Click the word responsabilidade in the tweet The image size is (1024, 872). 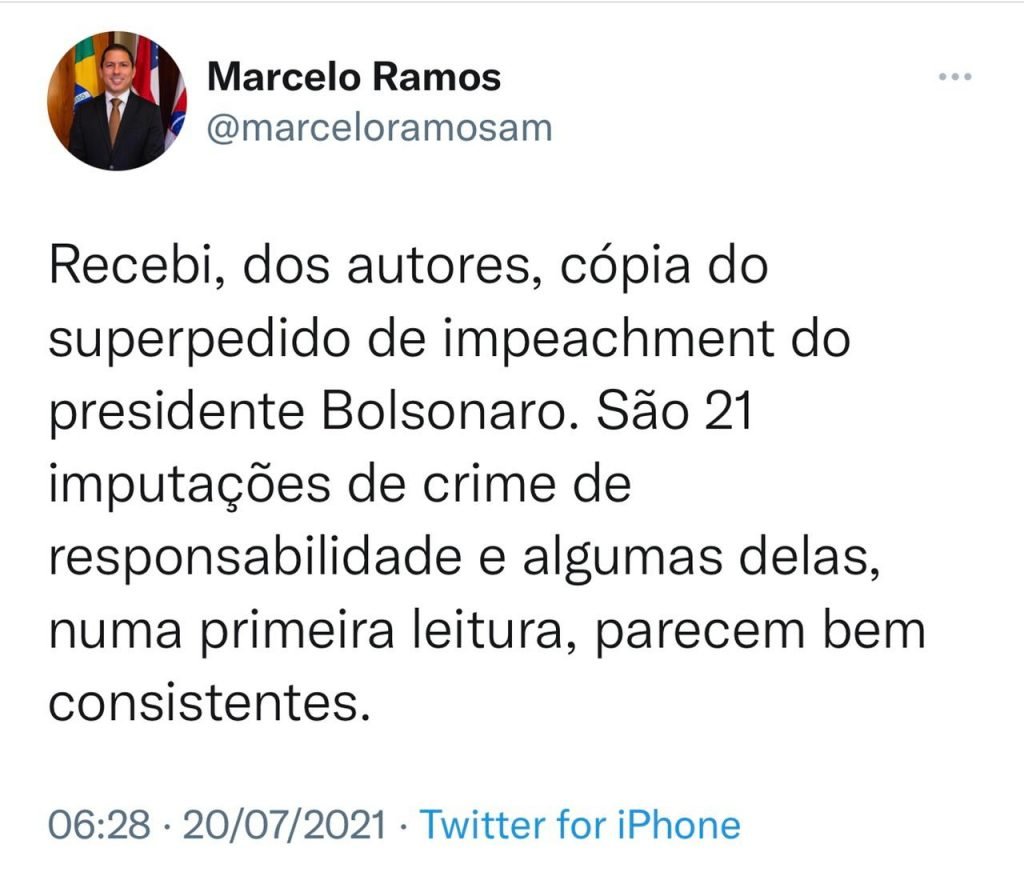tap(255, 558)
